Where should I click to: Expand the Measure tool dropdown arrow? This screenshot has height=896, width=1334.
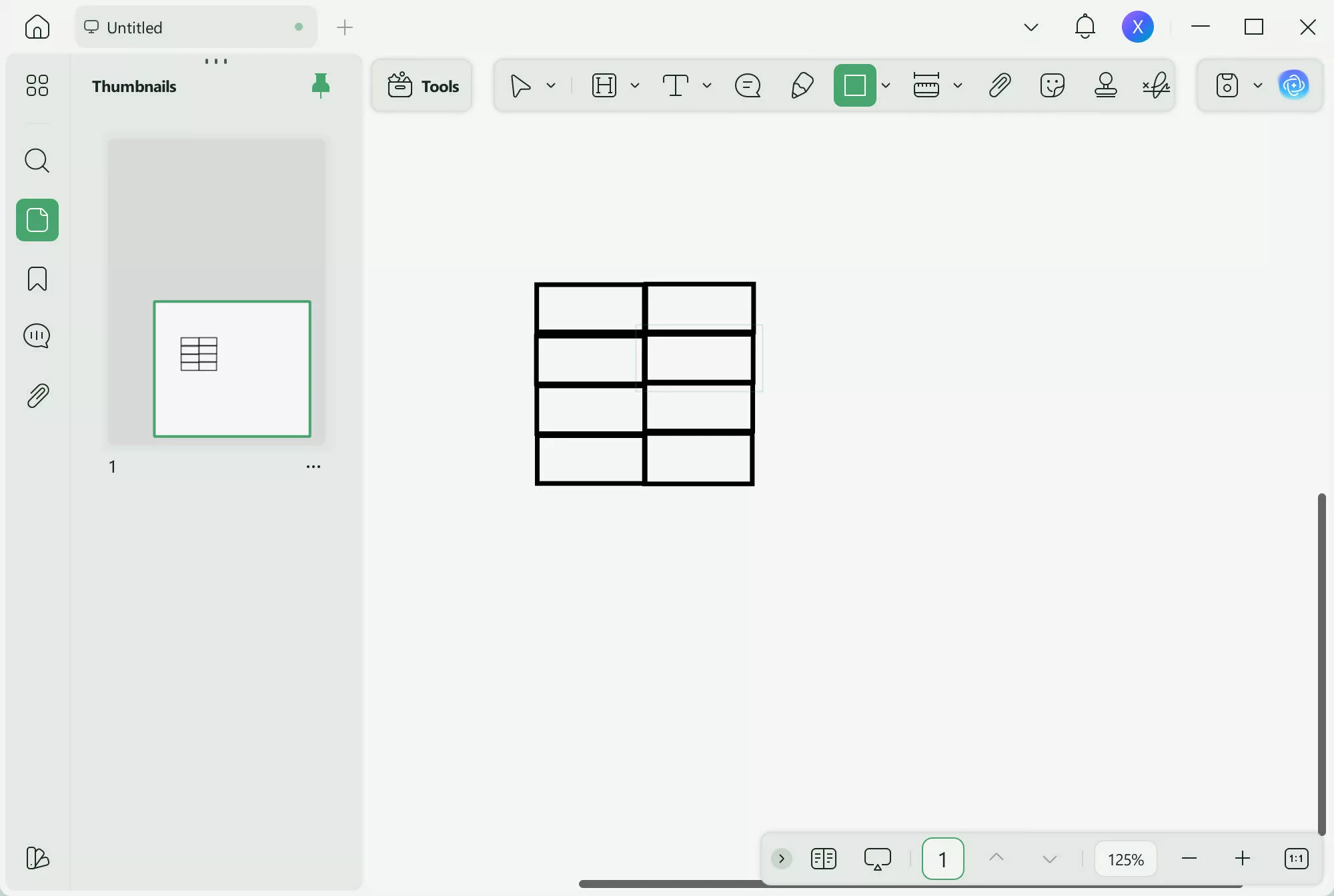[958, 85]
